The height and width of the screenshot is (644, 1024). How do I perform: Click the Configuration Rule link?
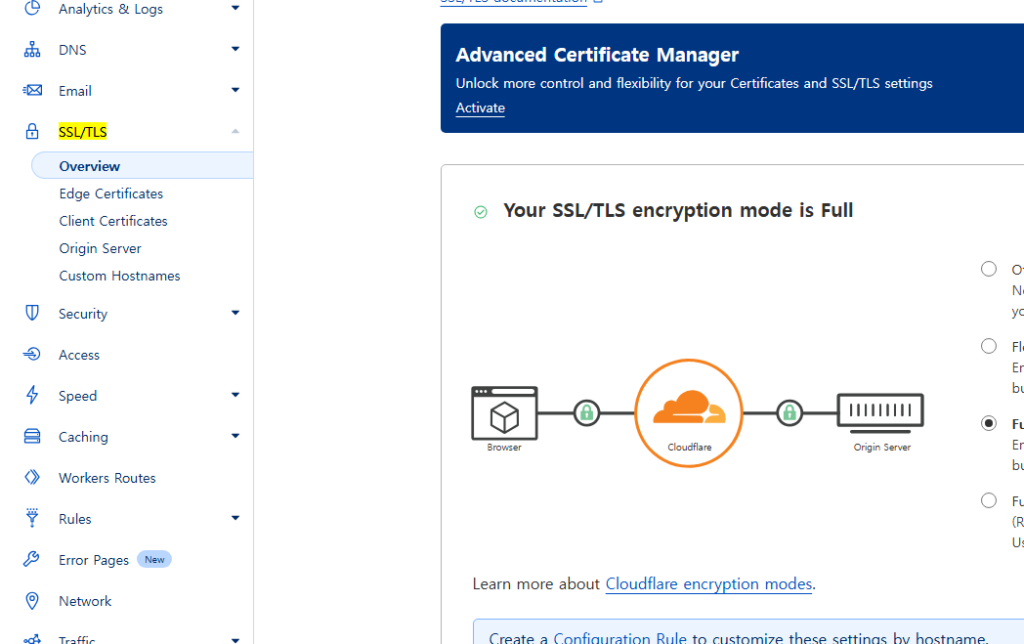(x=620, y=638)
